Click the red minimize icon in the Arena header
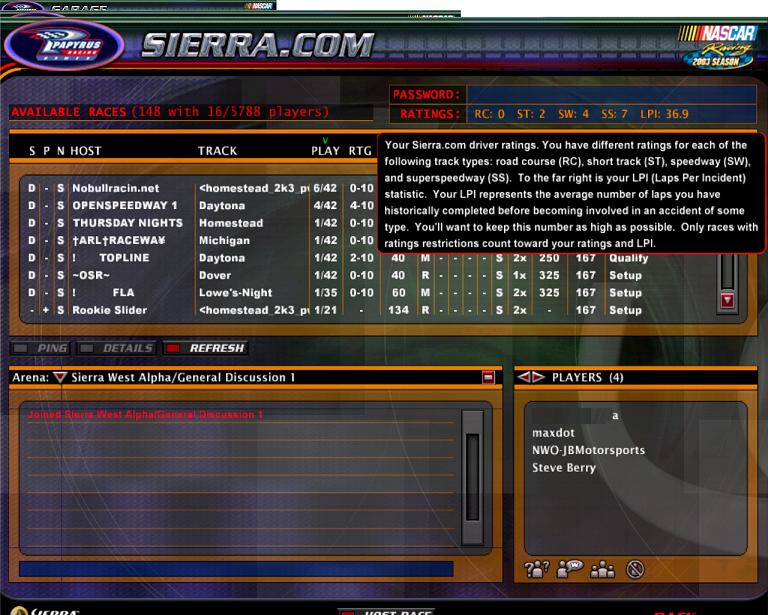Viewport: 768px width, 615px height. [x=488, y=377]
